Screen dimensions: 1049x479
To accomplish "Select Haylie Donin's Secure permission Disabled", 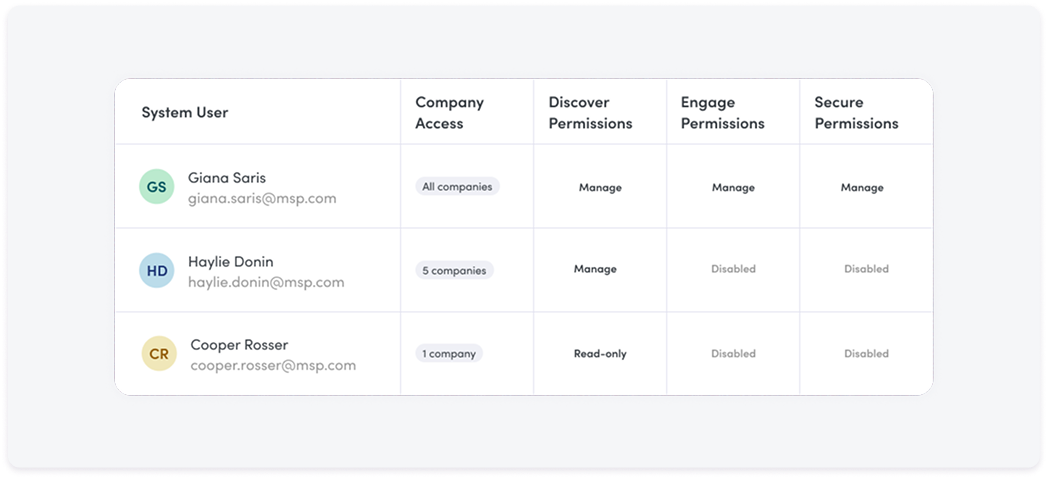I will tap(866, 269).
